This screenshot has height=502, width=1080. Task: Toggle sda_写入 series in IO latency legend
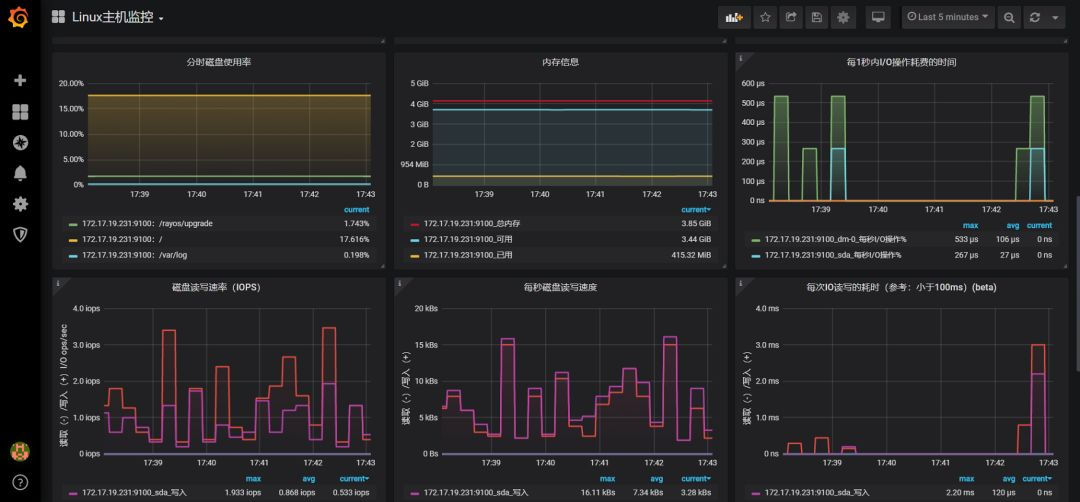point(818,492)
